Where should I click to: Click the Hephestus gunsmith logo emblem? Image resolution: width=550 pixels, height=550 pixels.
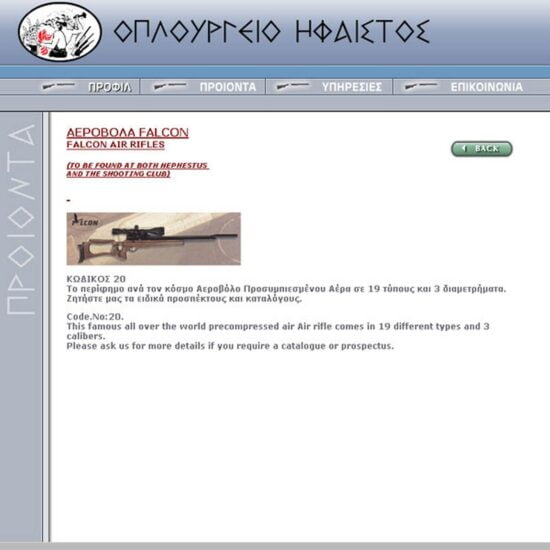pos(60,32)
